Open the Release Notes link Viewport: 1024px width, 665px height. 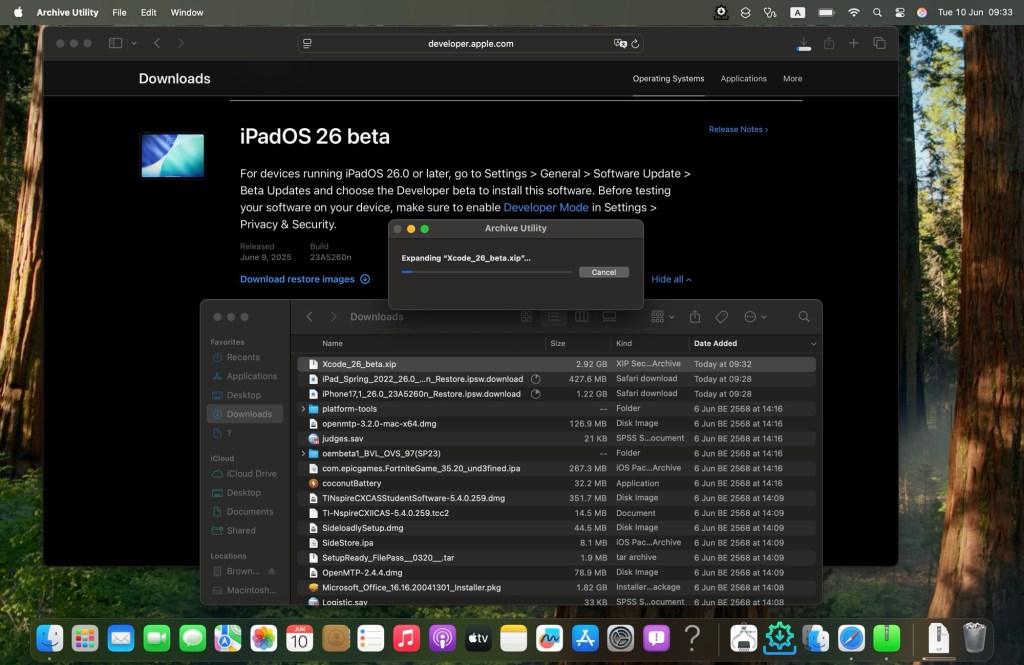[x=738, y=130]
